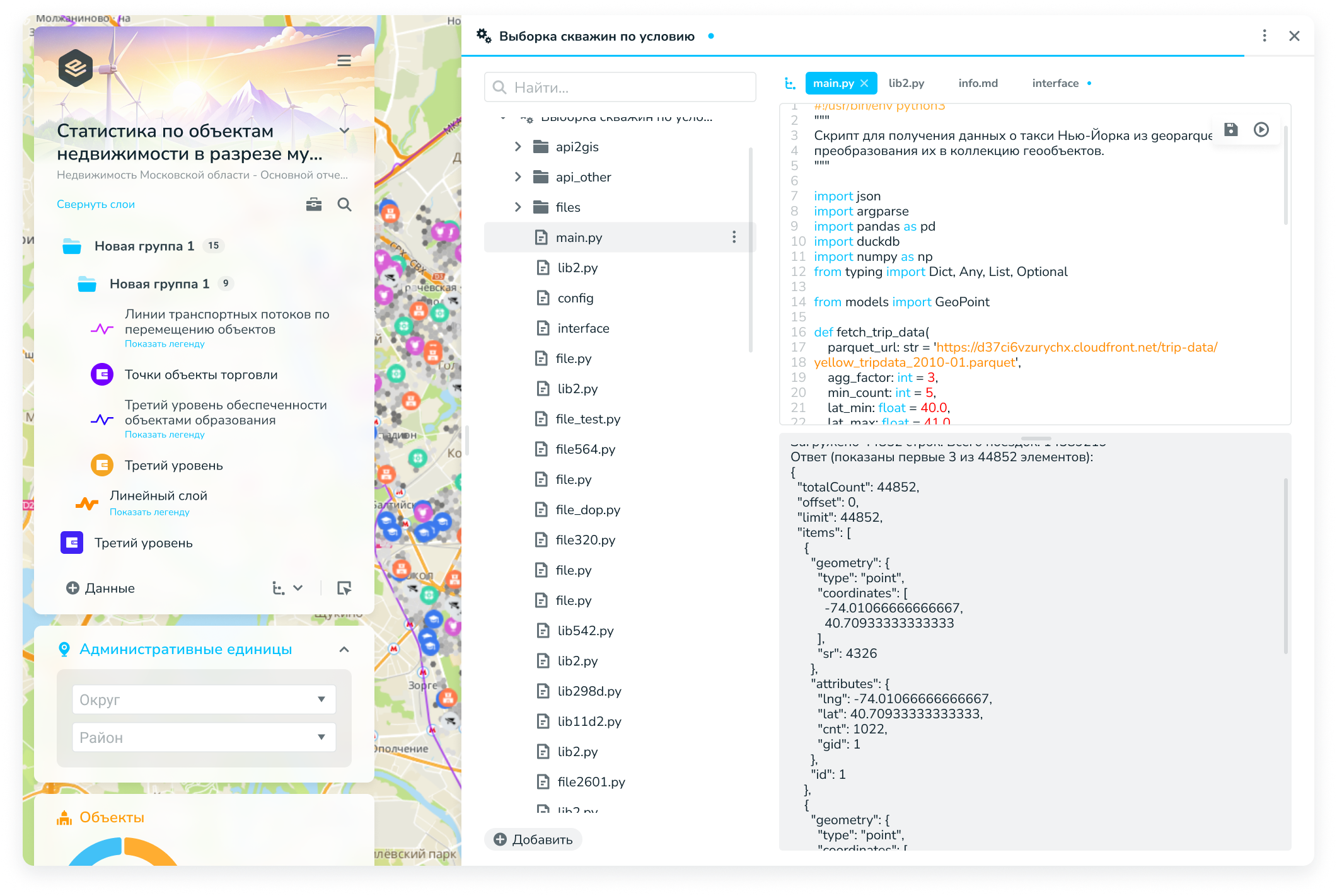The image size is (1337, 896).
Task: Expand the api_other folder
Action: [x=518, y=177]
